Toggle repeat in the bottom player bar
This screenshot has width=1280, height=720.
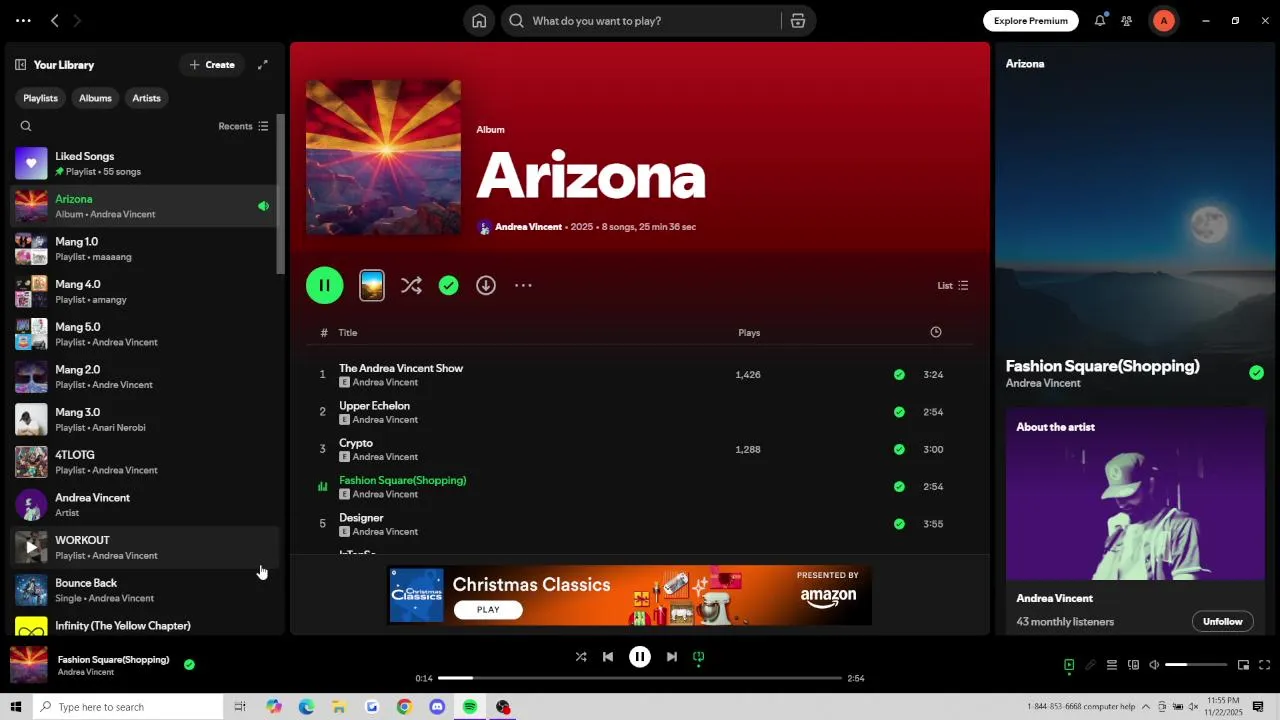coord(699,657)
